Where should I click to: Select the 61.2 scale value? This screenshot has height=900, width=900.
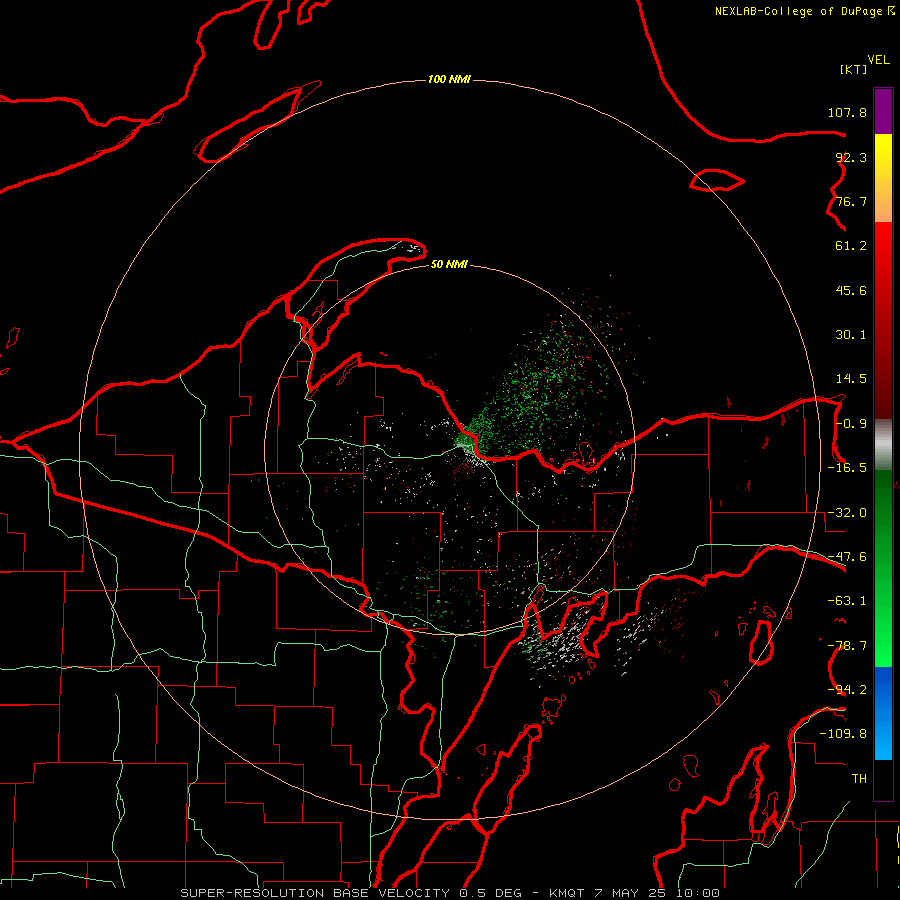(x=851, y=246)
